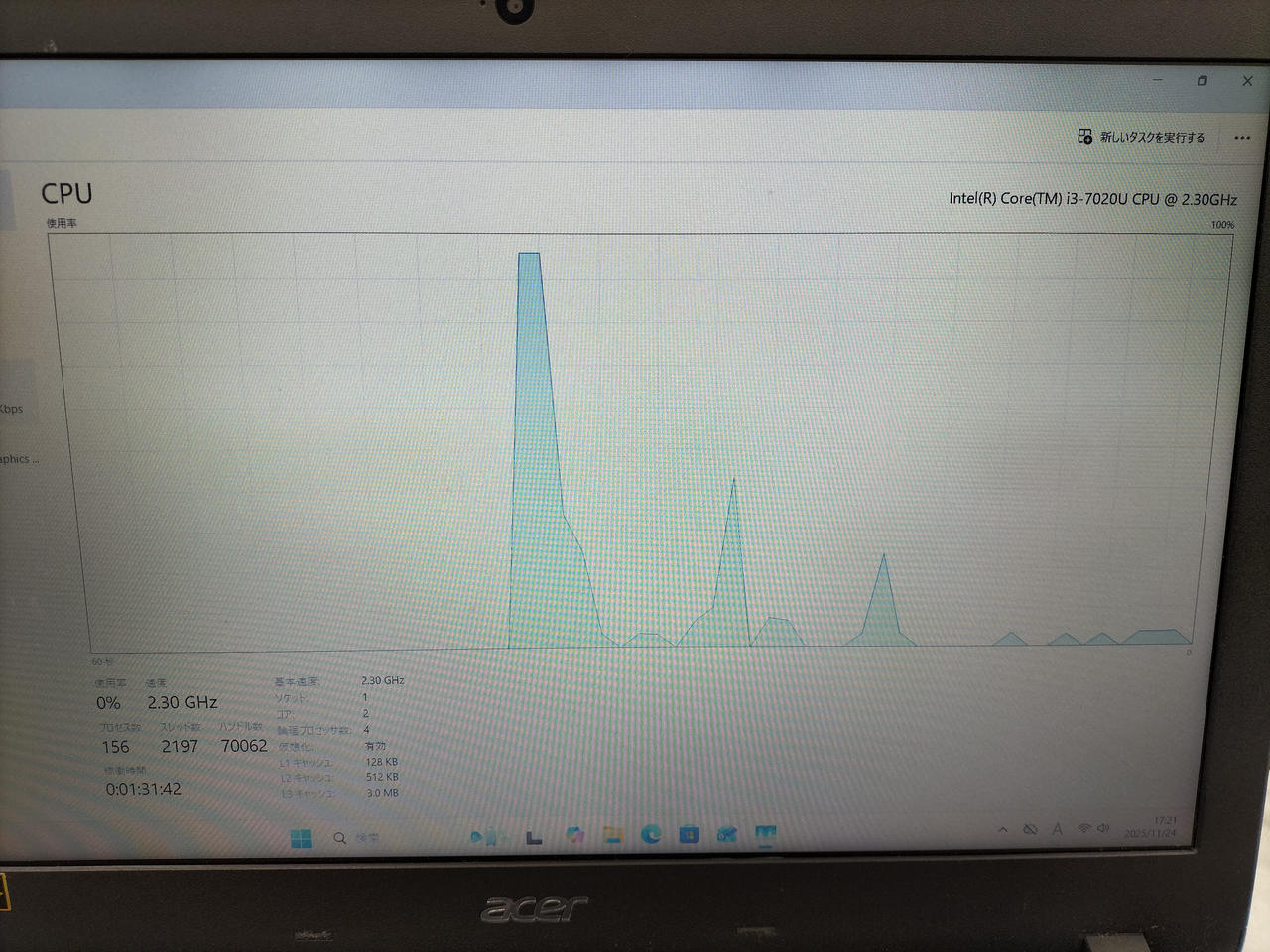
Task: Restore down the Task Manager window
Action: (x=1202, y=81)
